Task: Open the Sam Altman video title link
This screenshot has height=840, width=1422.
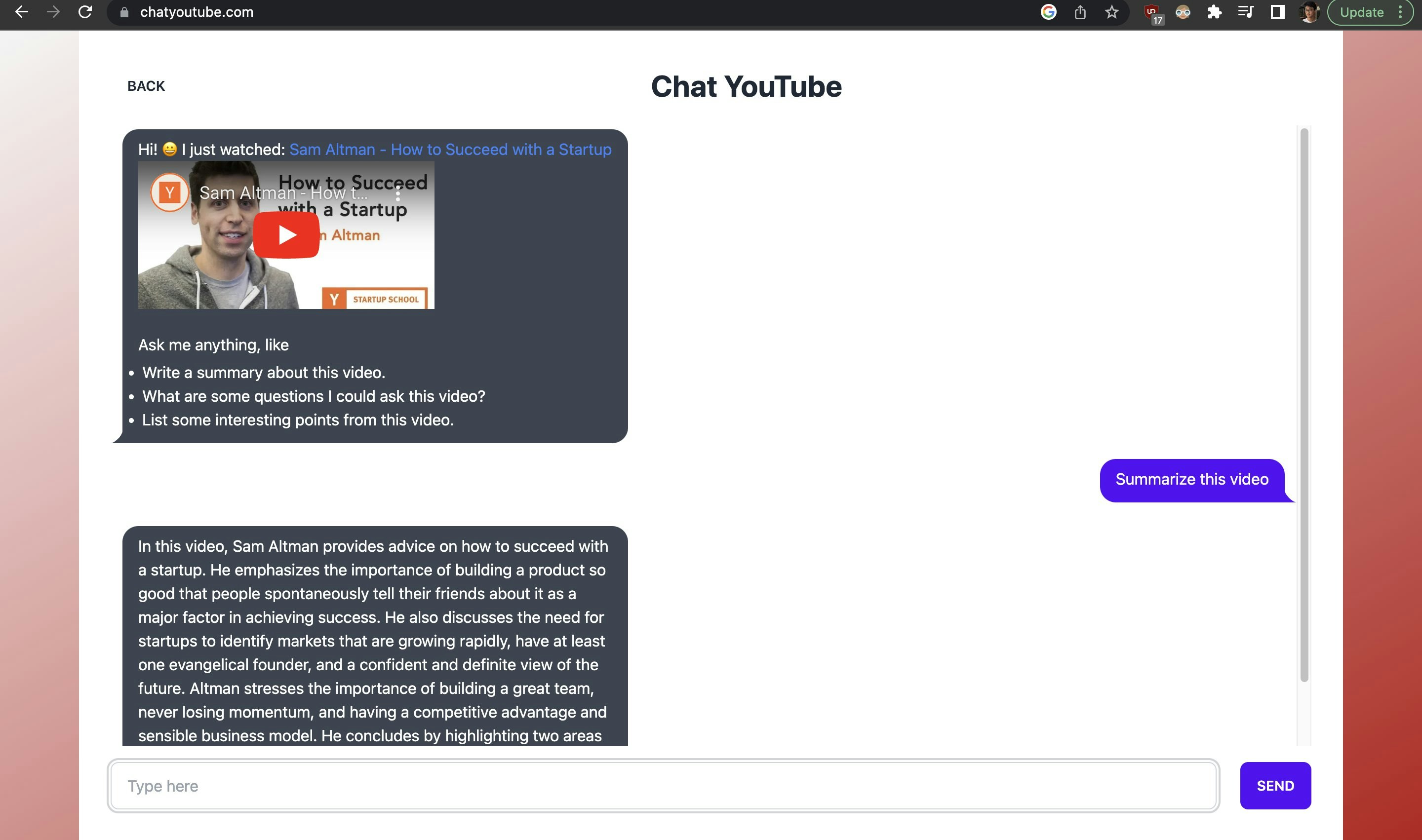Action: tap(450, 150)
